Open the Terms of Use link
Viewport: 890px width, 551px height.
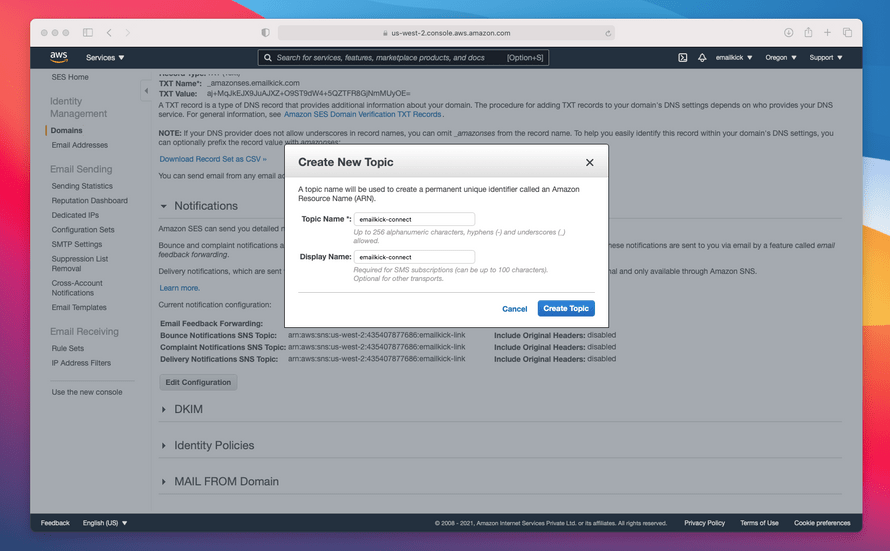point(759,523)
